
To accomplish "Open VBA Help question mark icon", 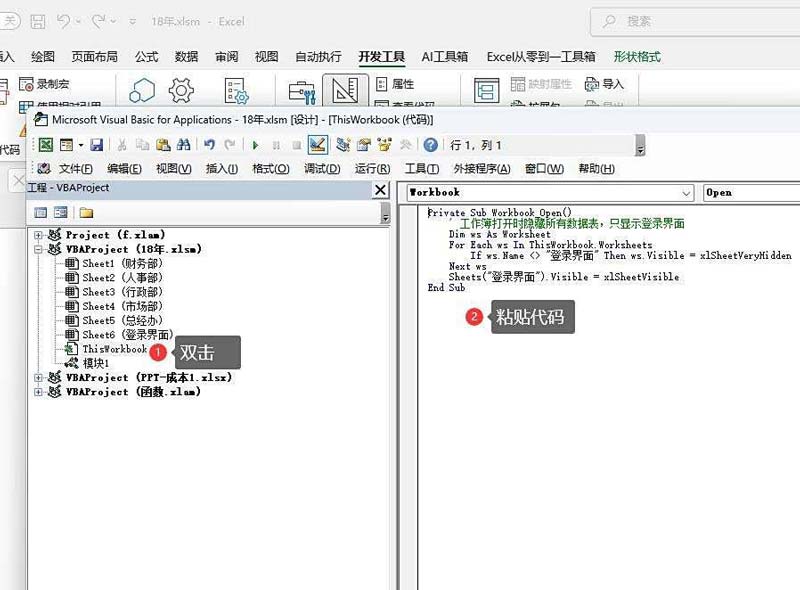I will click(431, 145).
